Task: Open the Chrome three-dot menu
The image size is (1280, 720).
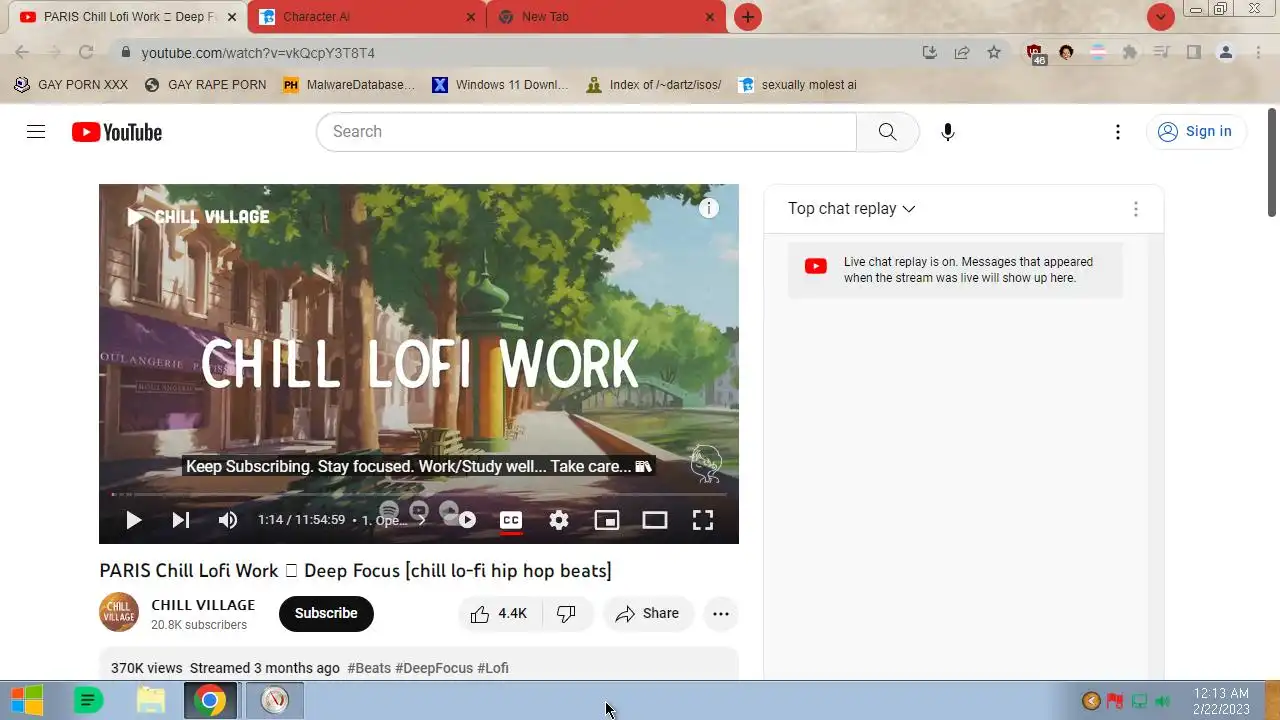Action: (x=1258, y=52)
